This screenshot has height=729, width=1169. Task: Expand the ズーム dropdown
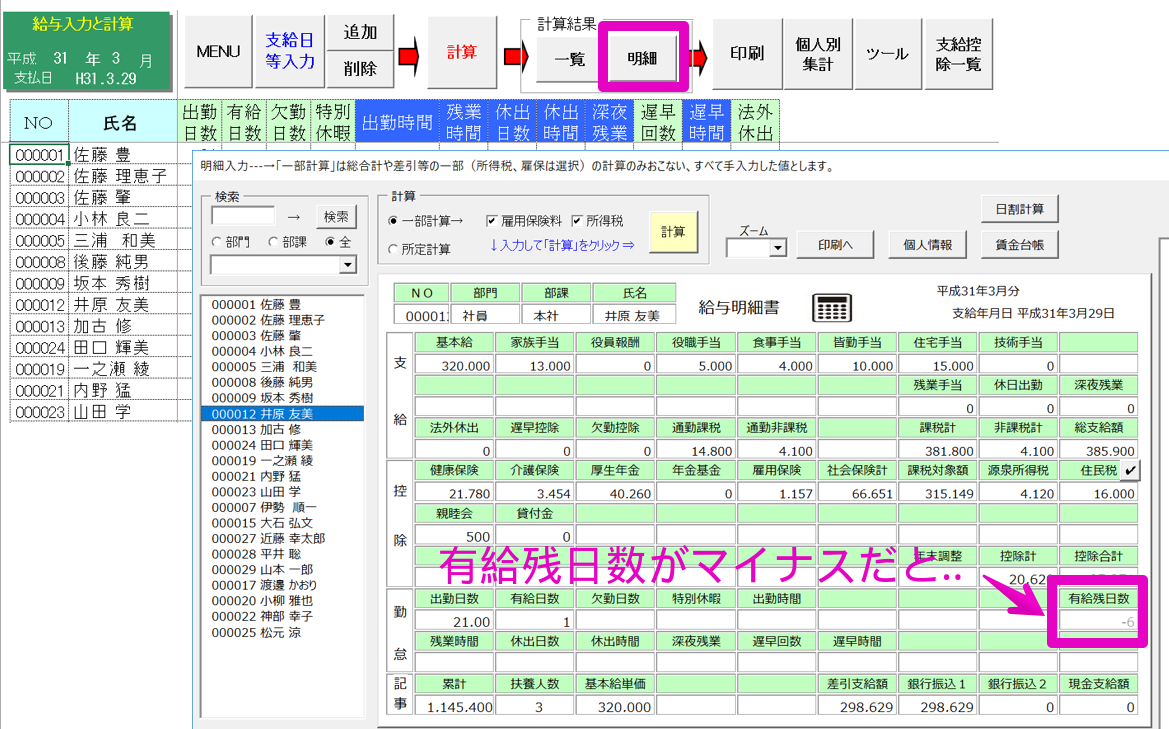pyautogui.click(x=777, y=249)
